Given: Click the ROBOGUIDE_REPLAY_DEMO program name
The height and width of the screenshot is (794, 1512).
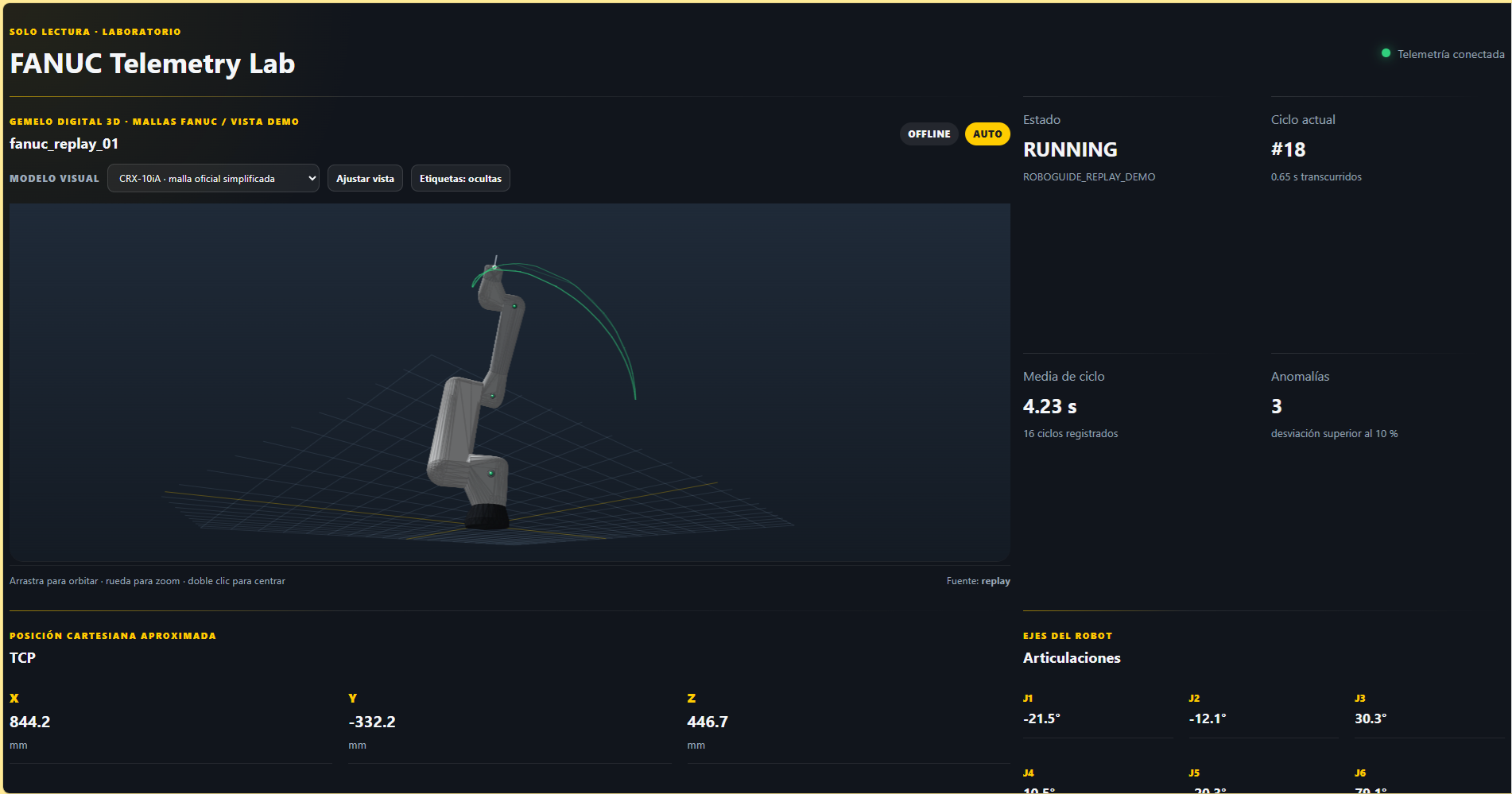Looking at the screenshot, I should coord(1089,177).
